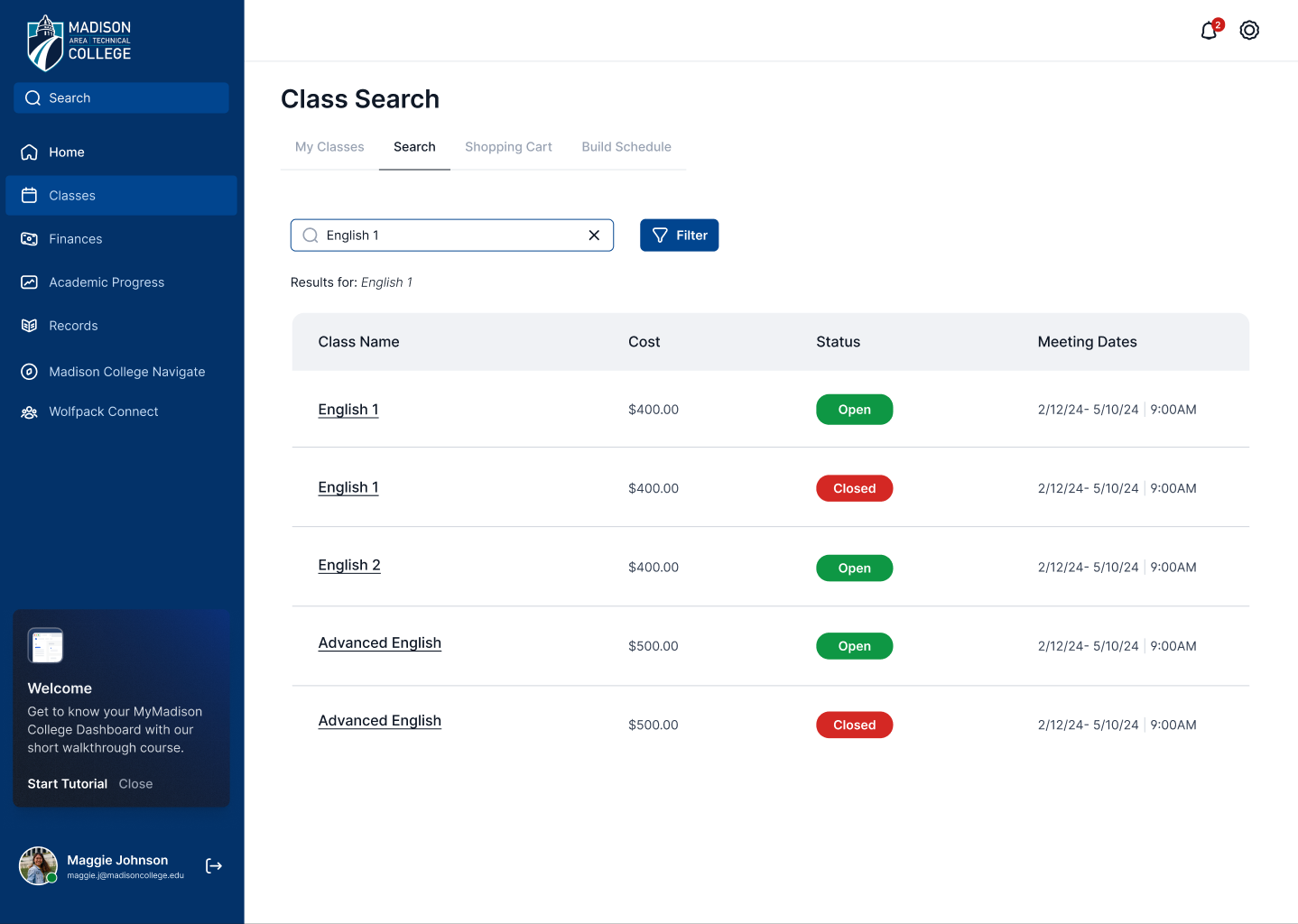Click the Academic Progress chart icon

[x=30, y=282]
